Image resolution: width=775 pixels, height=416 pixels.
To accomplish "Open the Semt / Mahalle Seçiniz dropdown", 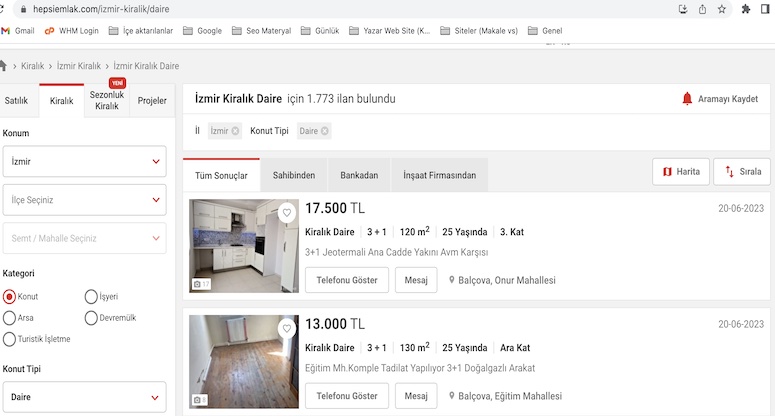I will click(x=85, y=239).
